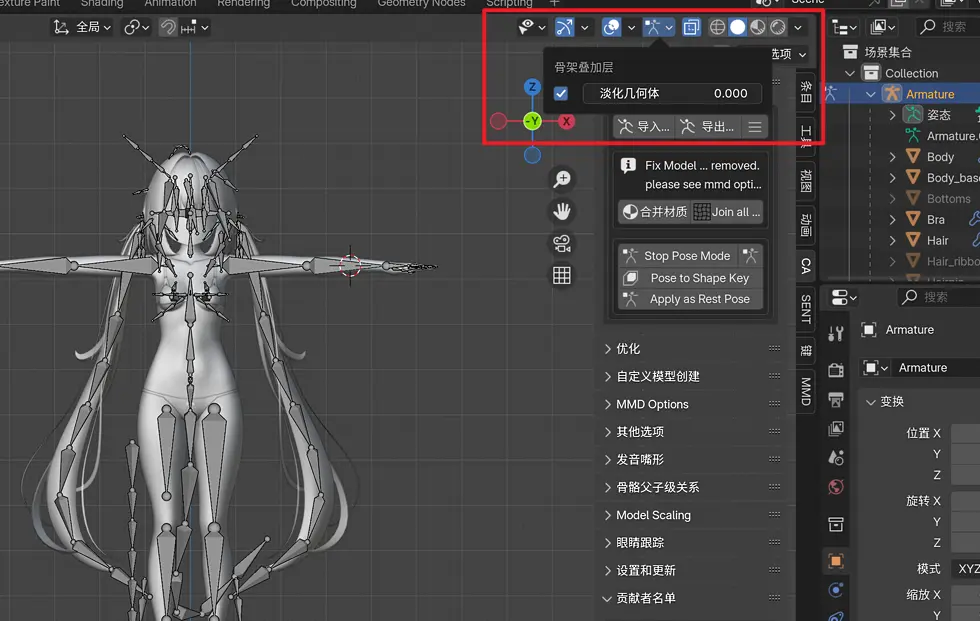Toggle the overlays display button
Image resolution: width=980 pixels, height=621 pixels.
[x=611, y=27]
